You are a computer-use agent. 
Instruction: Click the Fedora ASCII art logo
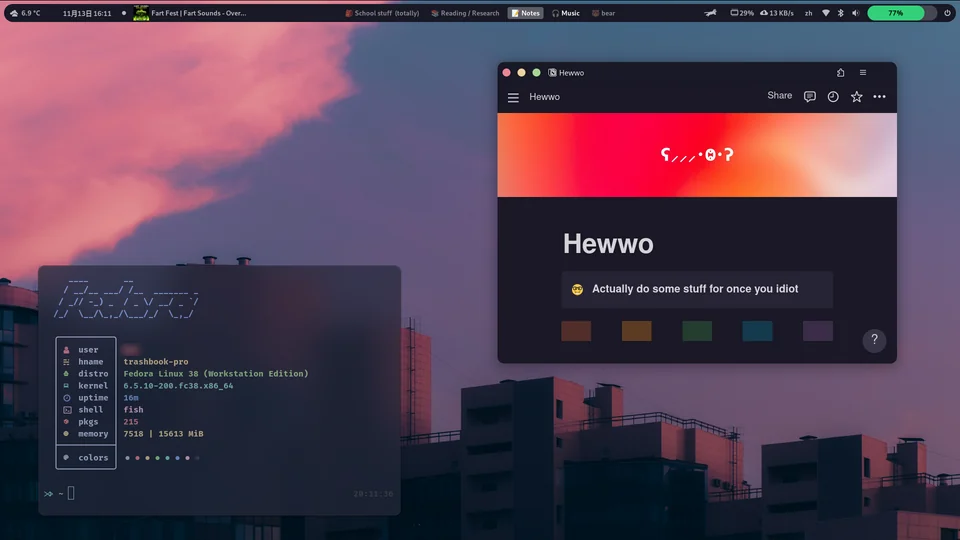(126, 300)
